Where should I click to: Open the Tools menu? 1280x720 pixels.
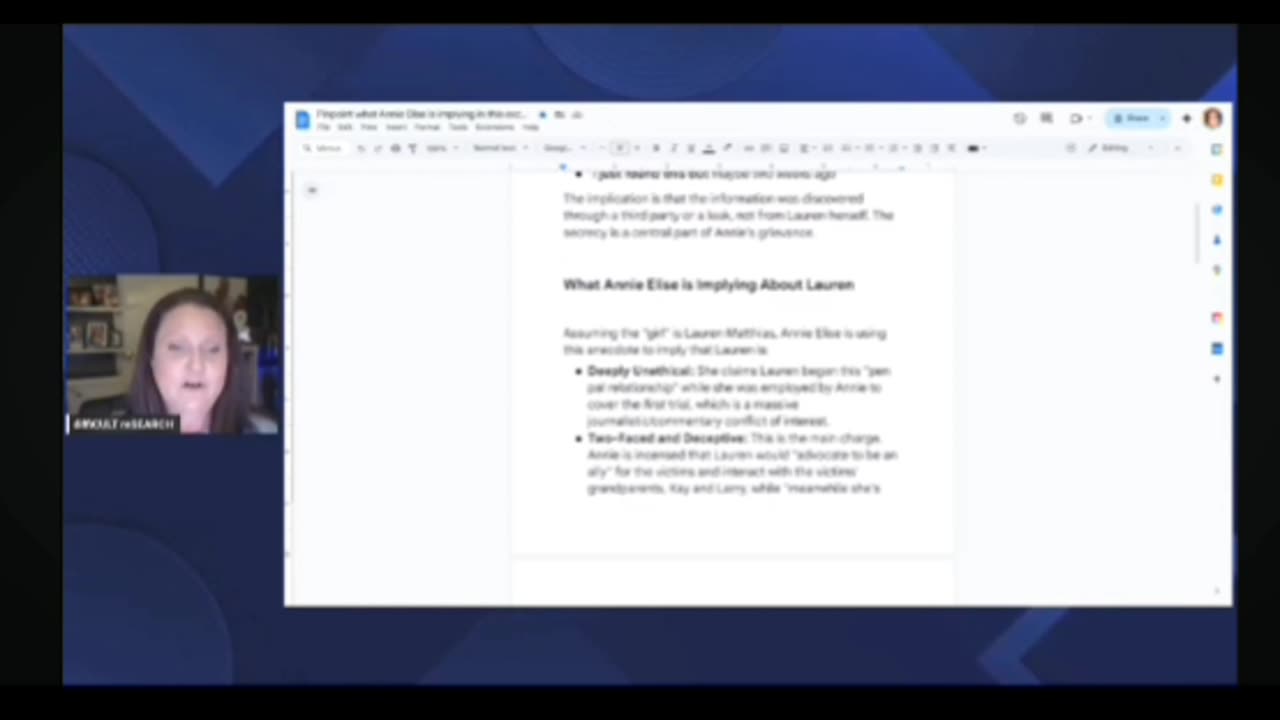pyautogui.click(x=458, y=127)
